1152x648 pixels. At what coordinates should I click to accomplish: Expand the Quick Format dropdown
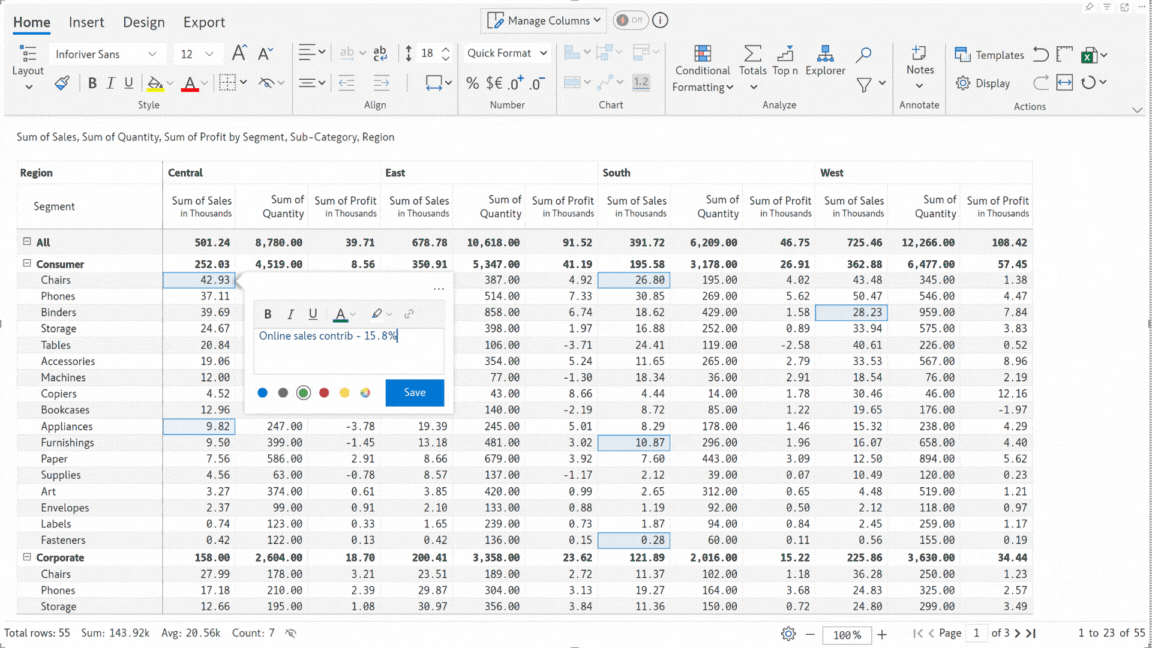point(508,53)
